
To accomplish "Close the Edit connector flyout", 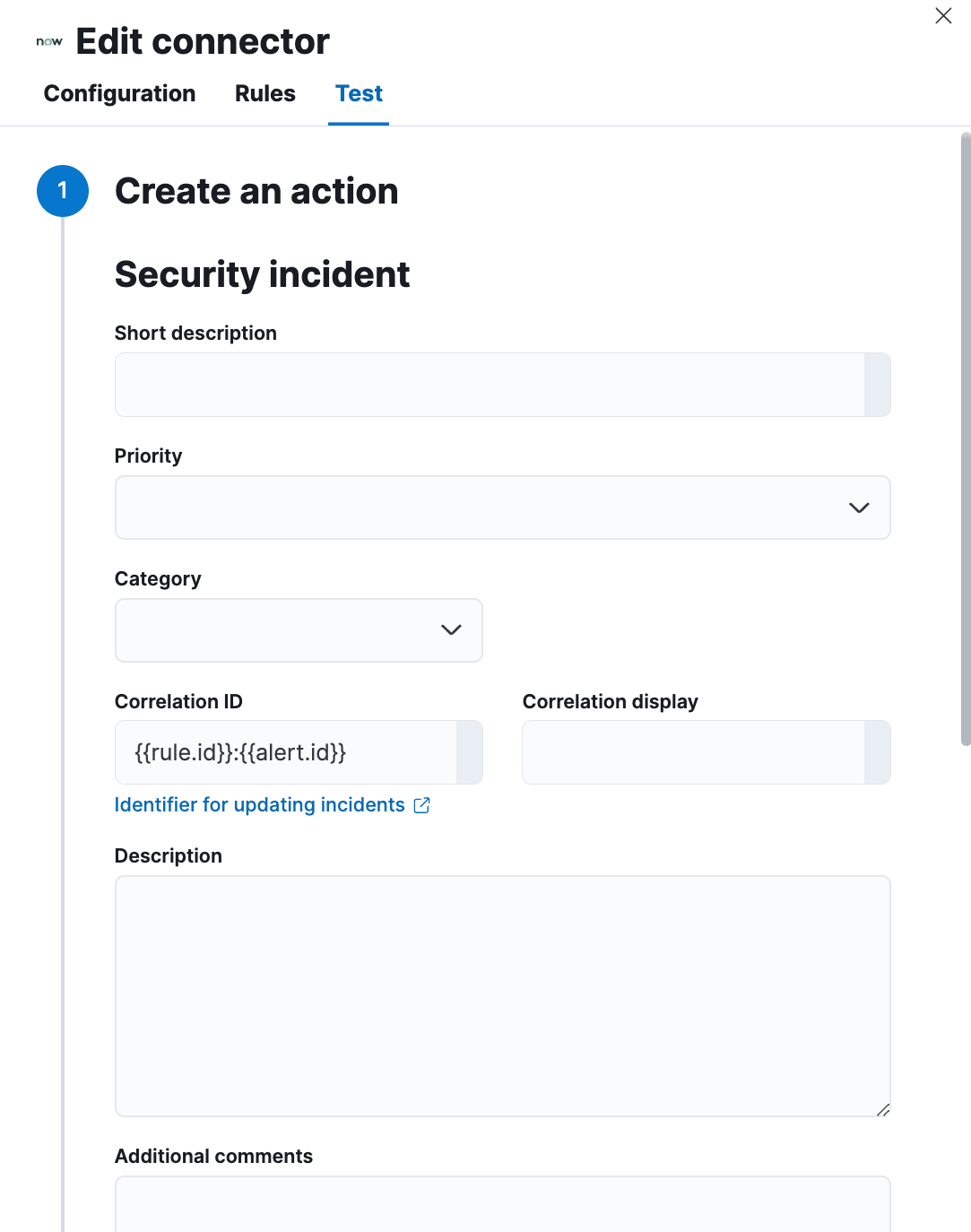I will point(942,16).
